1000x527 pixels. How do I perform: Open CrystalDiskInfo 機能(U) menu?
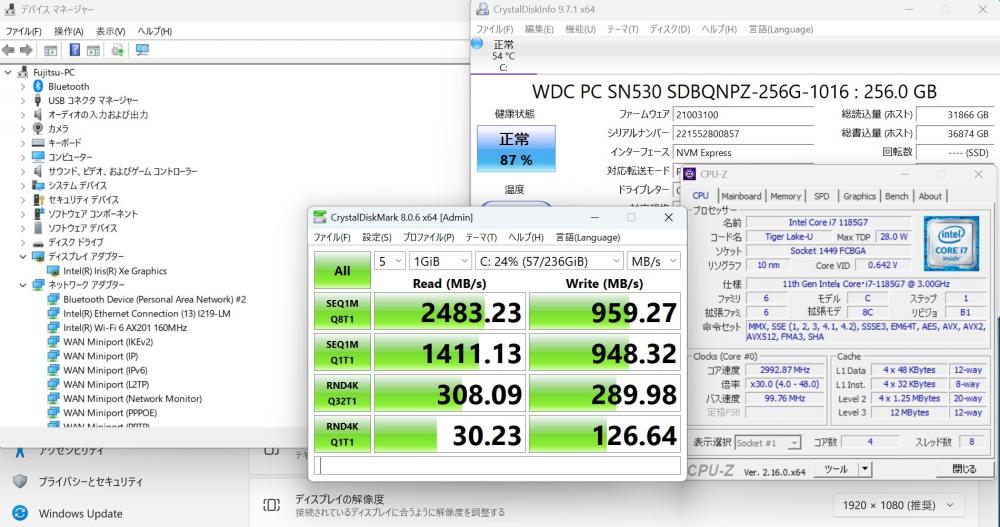(580, 29)
